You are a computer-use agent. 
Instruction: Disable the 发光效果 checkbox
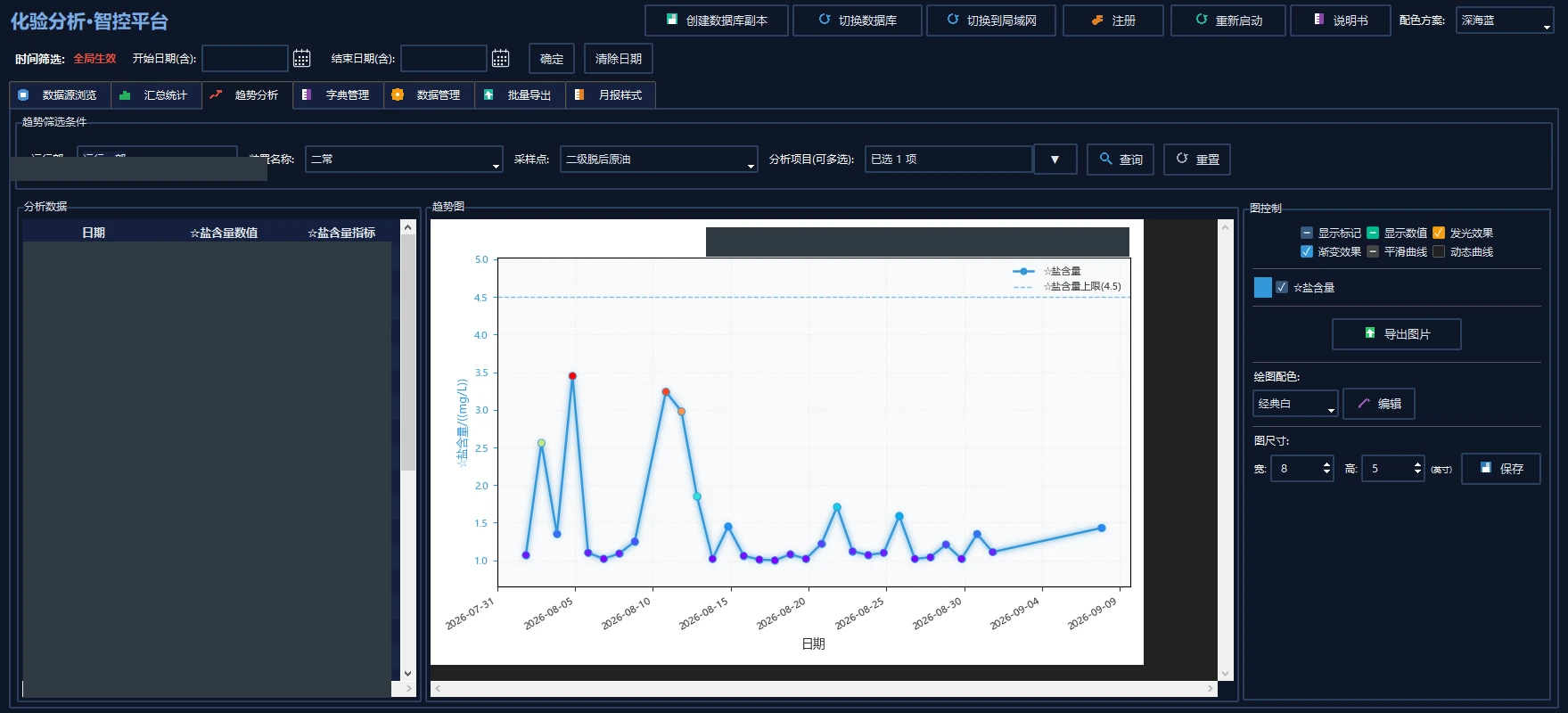[1439, 233]
